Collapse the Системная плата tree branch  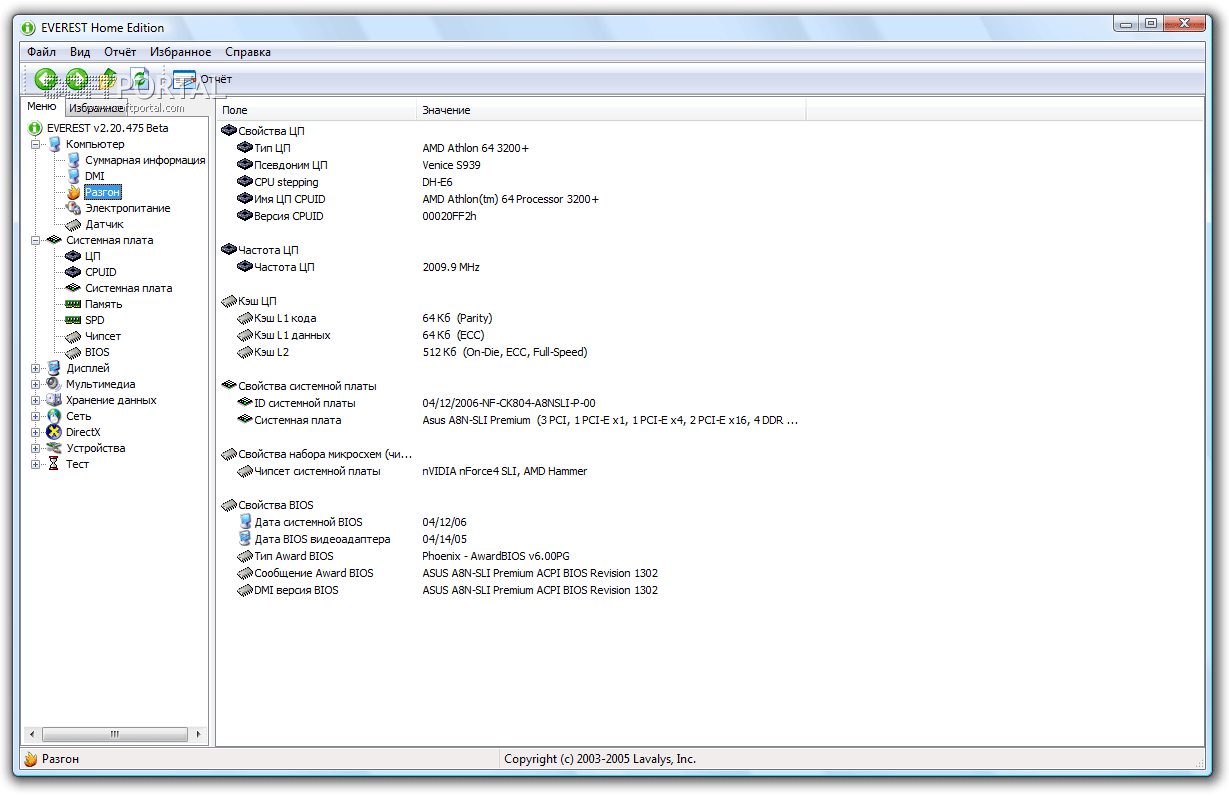pyautogui.click(x=36, y=240)
